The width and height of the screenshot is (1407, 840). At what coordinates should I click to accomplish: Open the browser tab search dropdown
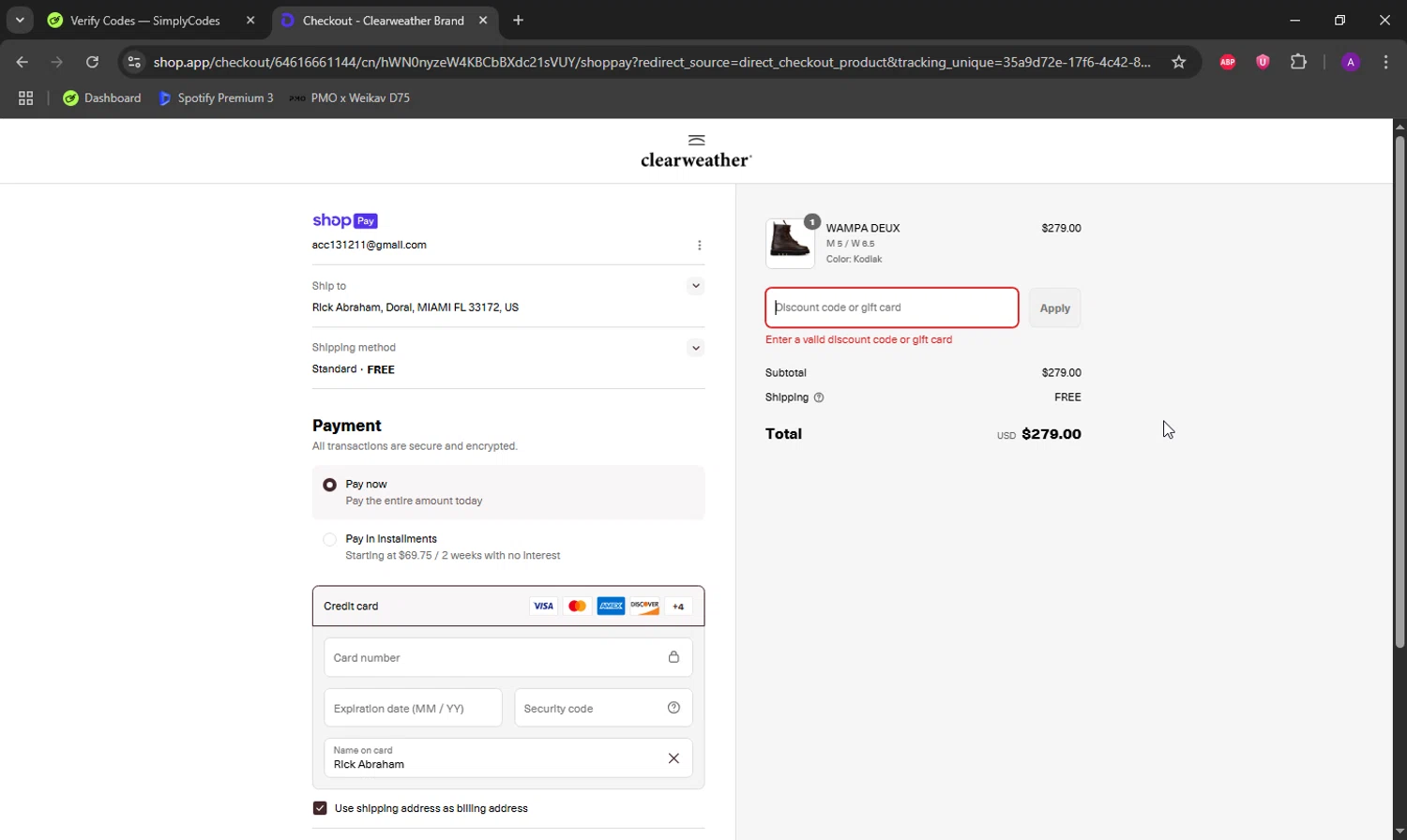pyautogui.click(x=20, y=20)
